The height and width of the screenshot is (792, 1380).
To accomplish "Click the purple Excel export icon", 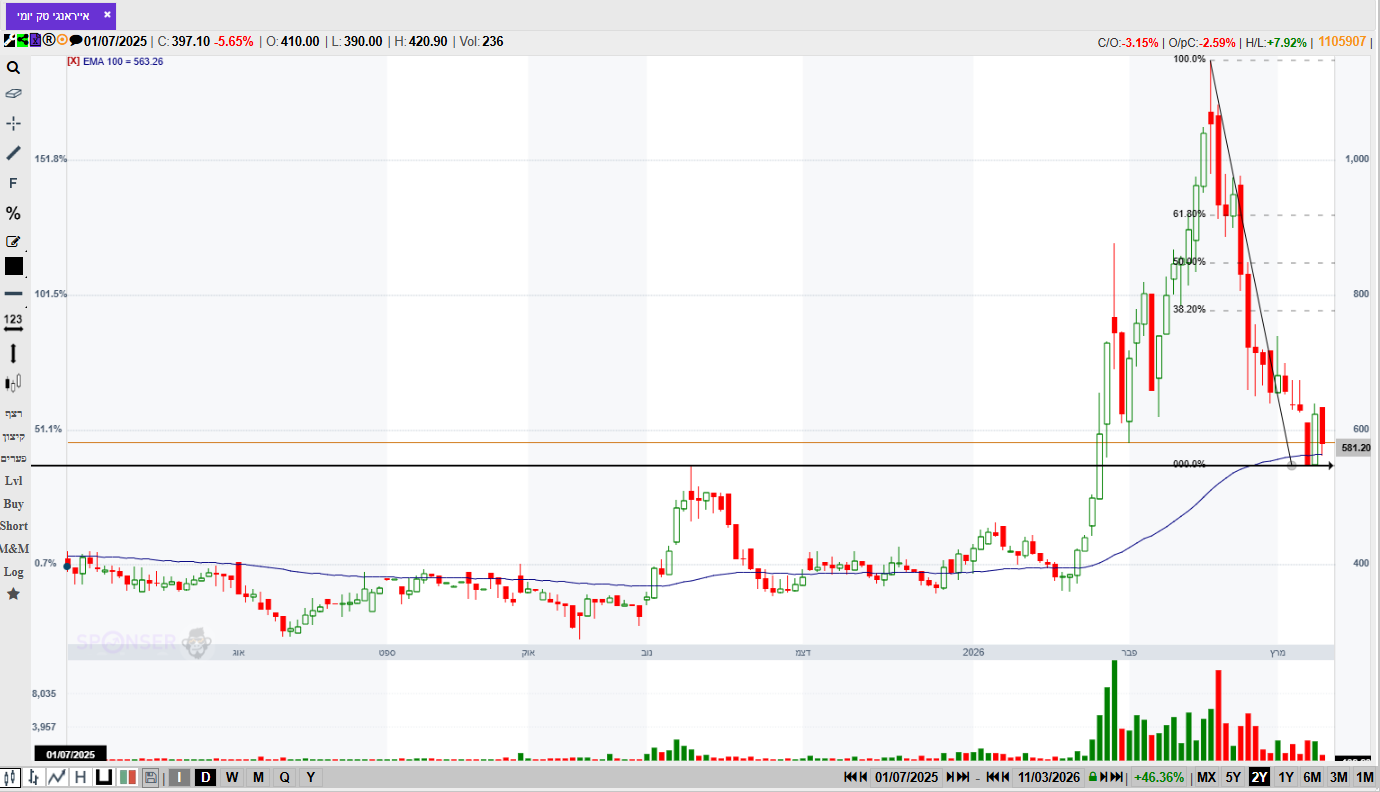I will [35, 41].
